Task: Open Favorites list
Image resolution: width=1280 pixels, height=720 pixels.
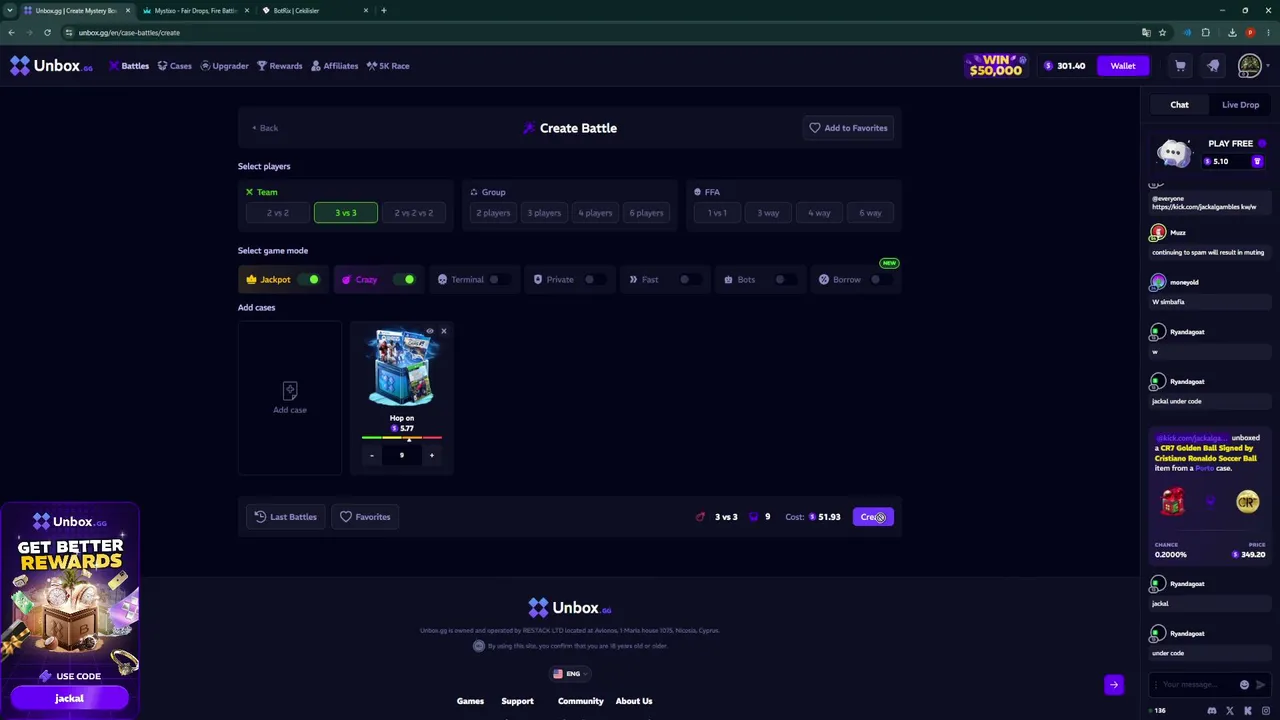Action: click(x=365, y=517)
